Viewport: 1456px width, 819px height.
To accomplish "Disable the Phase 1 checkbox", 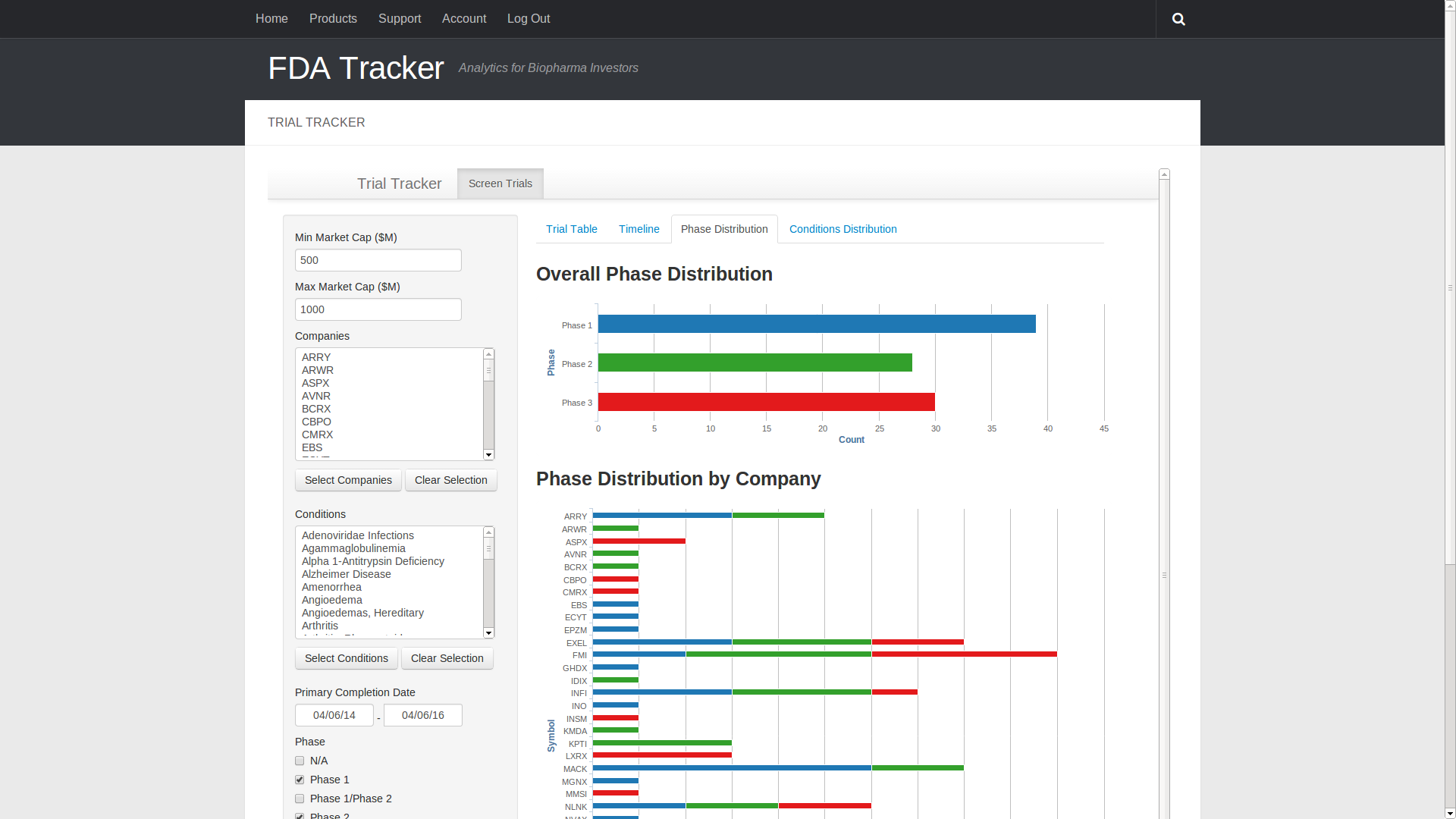I will pos(300,780).
